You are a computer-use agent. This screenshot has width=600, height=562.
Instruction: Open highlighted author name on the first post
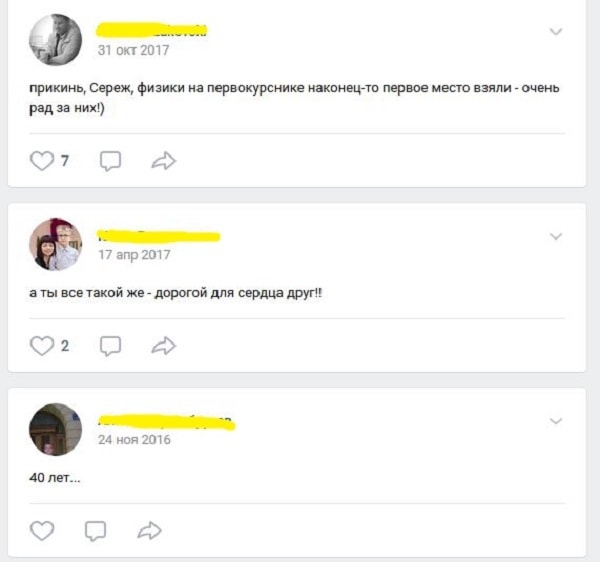coord(152,30)
